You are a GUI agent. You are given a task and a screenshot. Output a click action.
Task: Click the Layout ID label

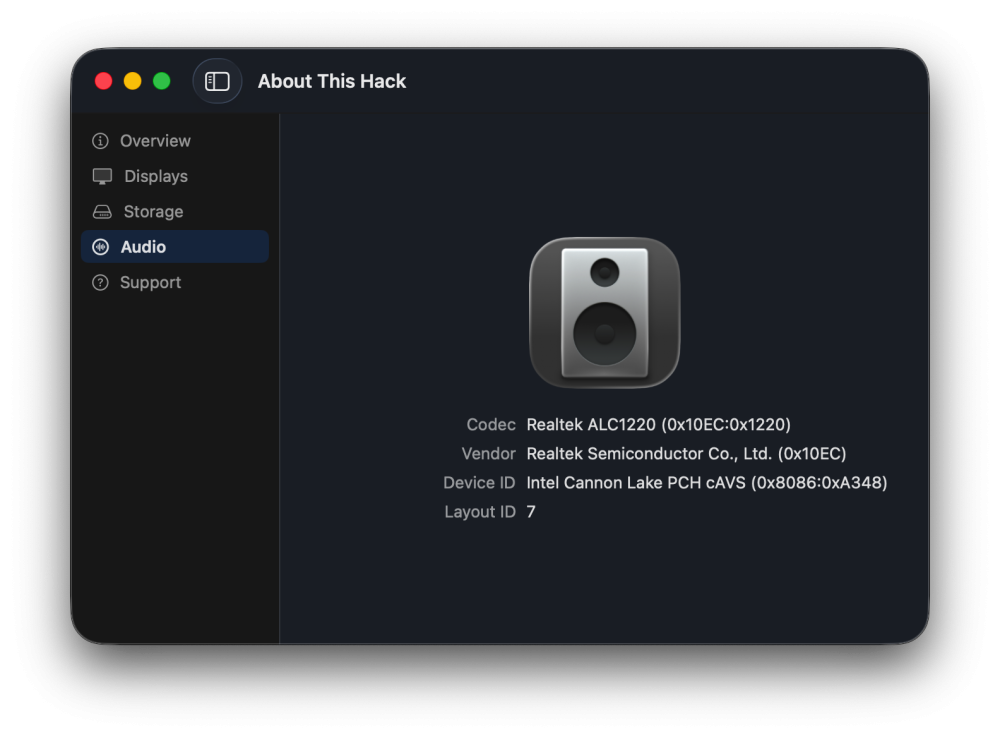[480, 512]
